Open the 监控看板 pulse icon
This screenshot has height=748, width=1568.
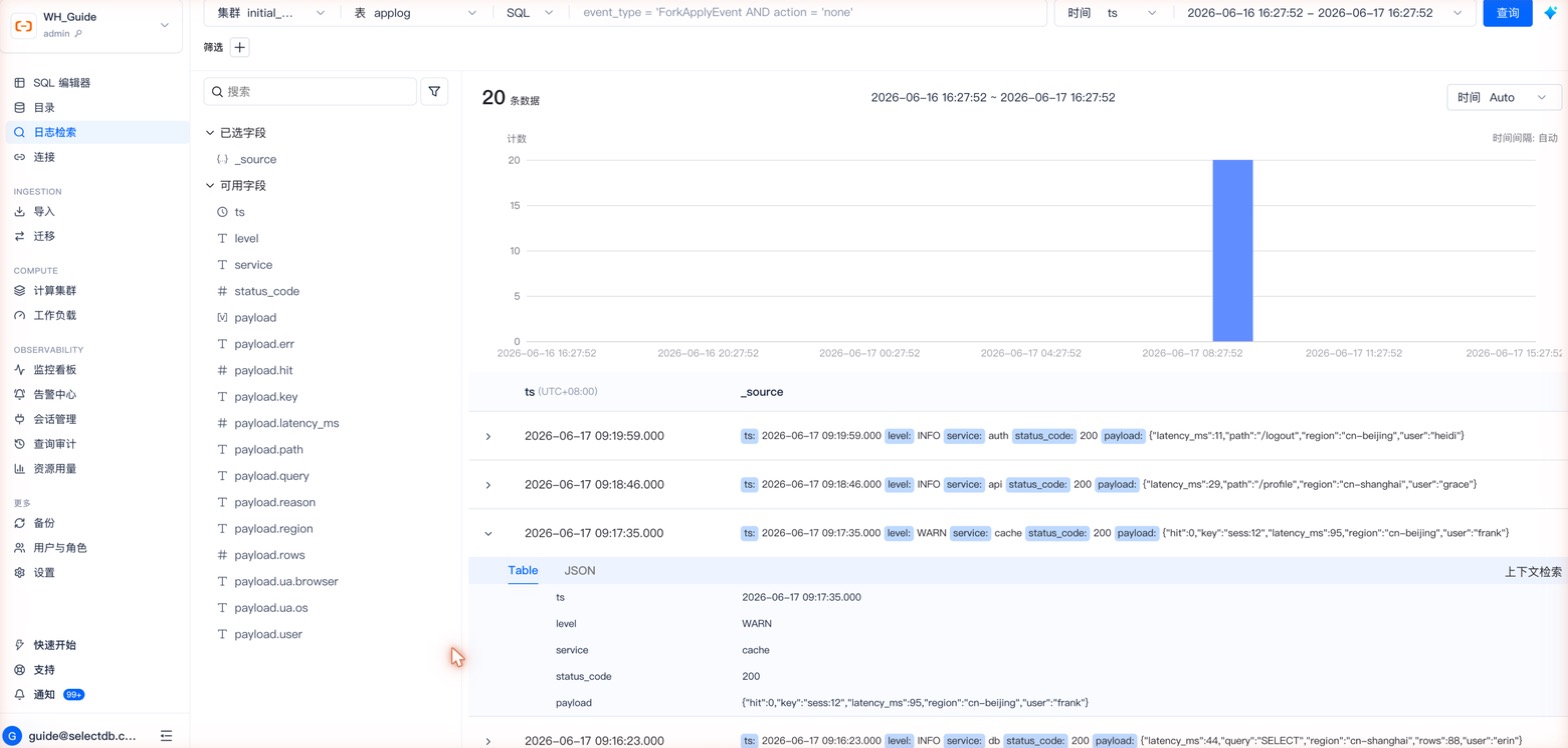19,369
